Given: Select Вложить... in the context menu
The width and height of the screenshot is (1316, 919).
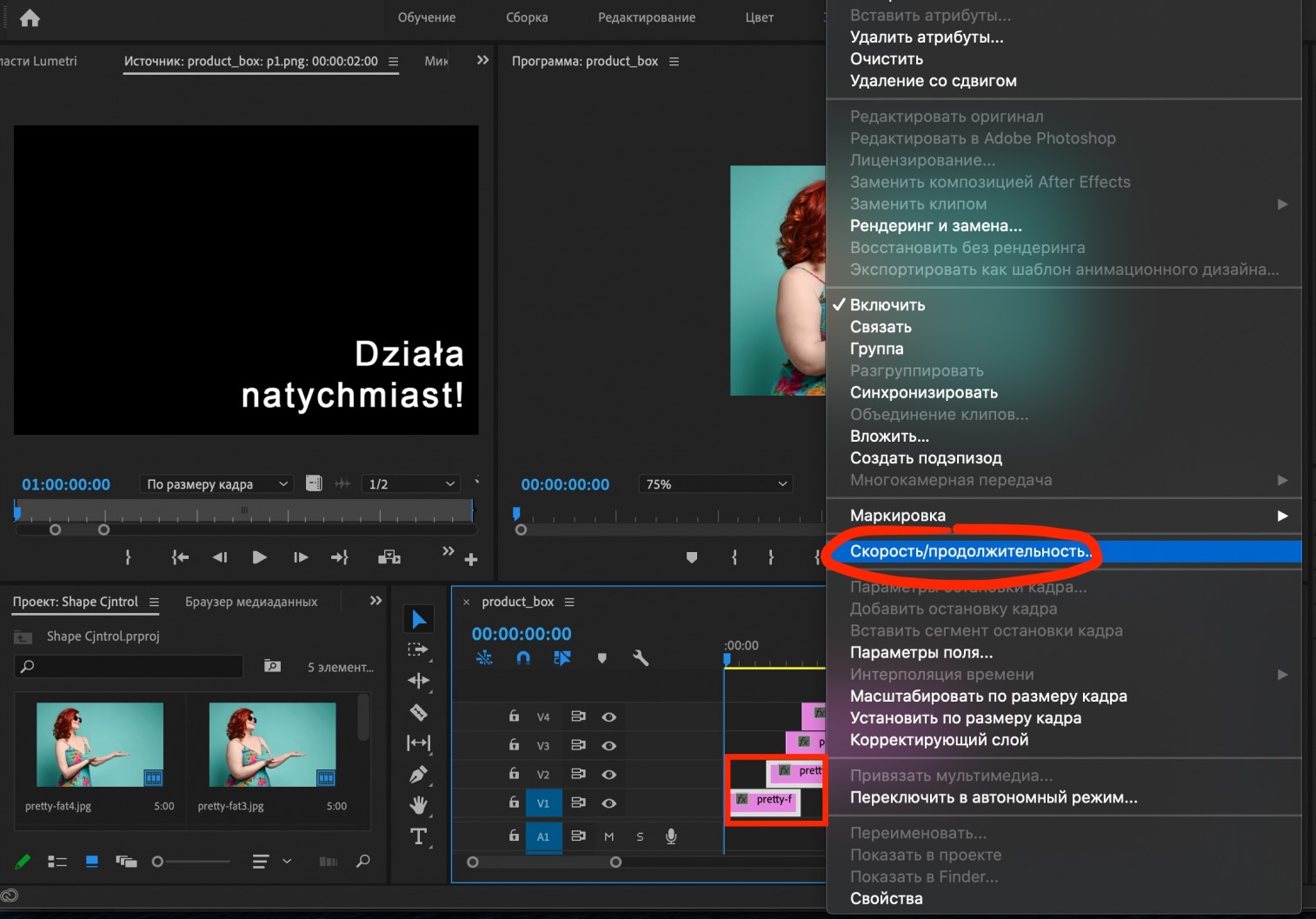Looking at the screenshot, I should pyautogui.click(x=1063, y=436).
